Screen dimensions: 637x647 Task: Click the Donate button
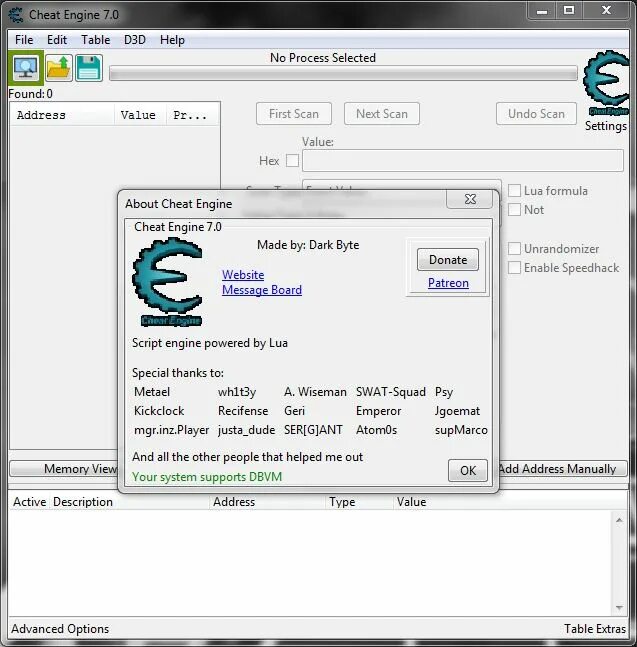coord(448,260)
